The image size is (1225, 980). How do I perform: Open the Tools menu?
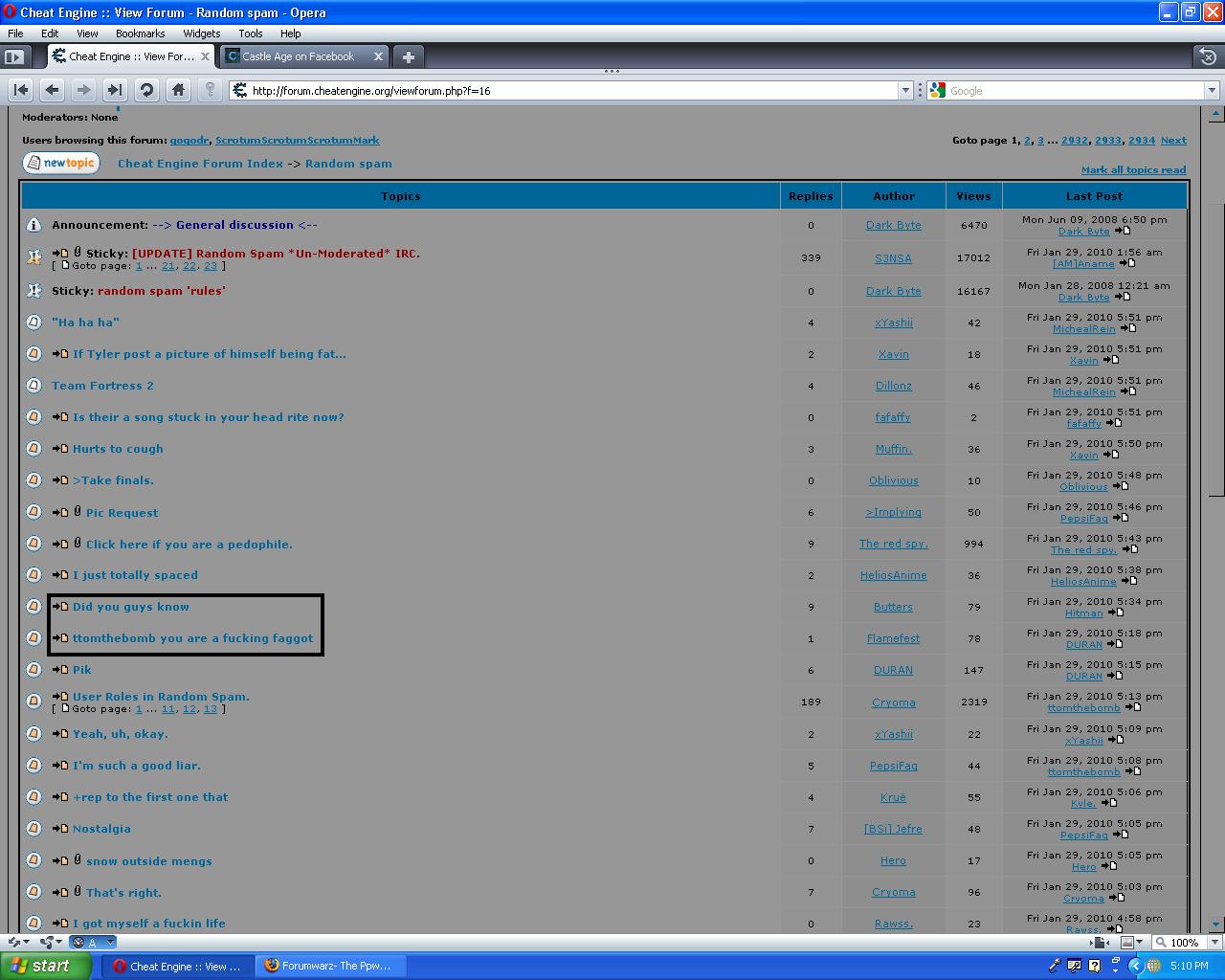pyautogui.click(x=251, y=33)
